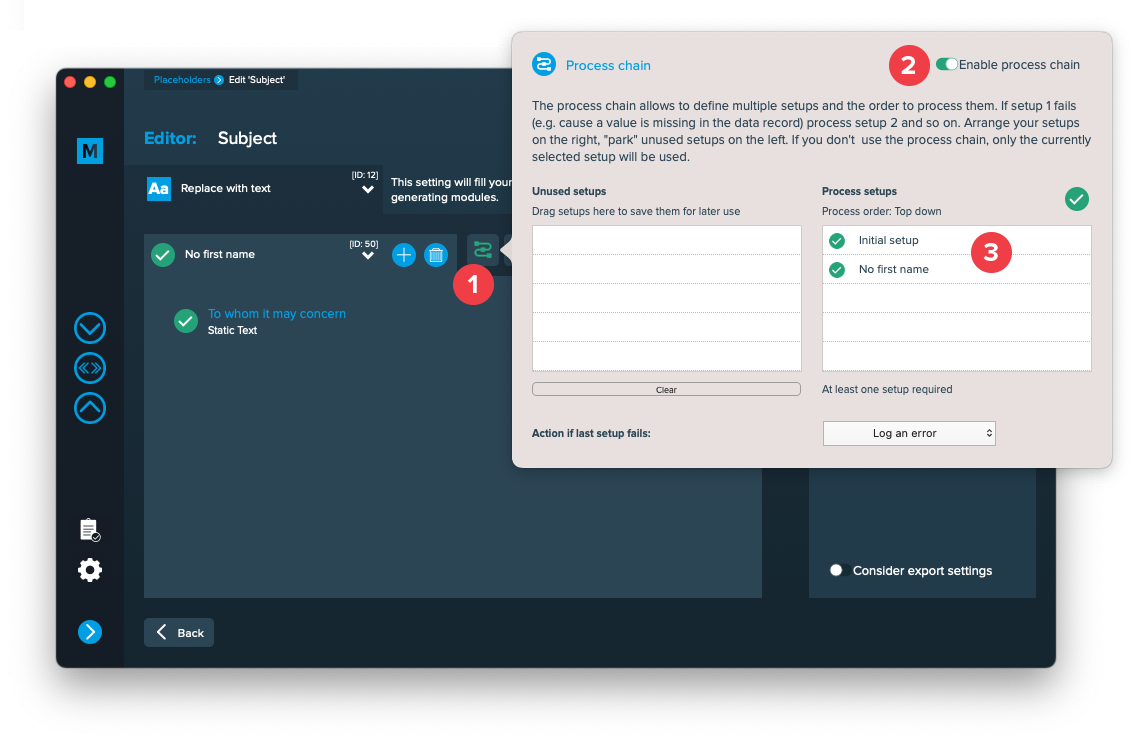Click the circled down arrow sidebar icon
Image resolution: width=1148 pixels, height=742 pixels.
tap(90, 328)
